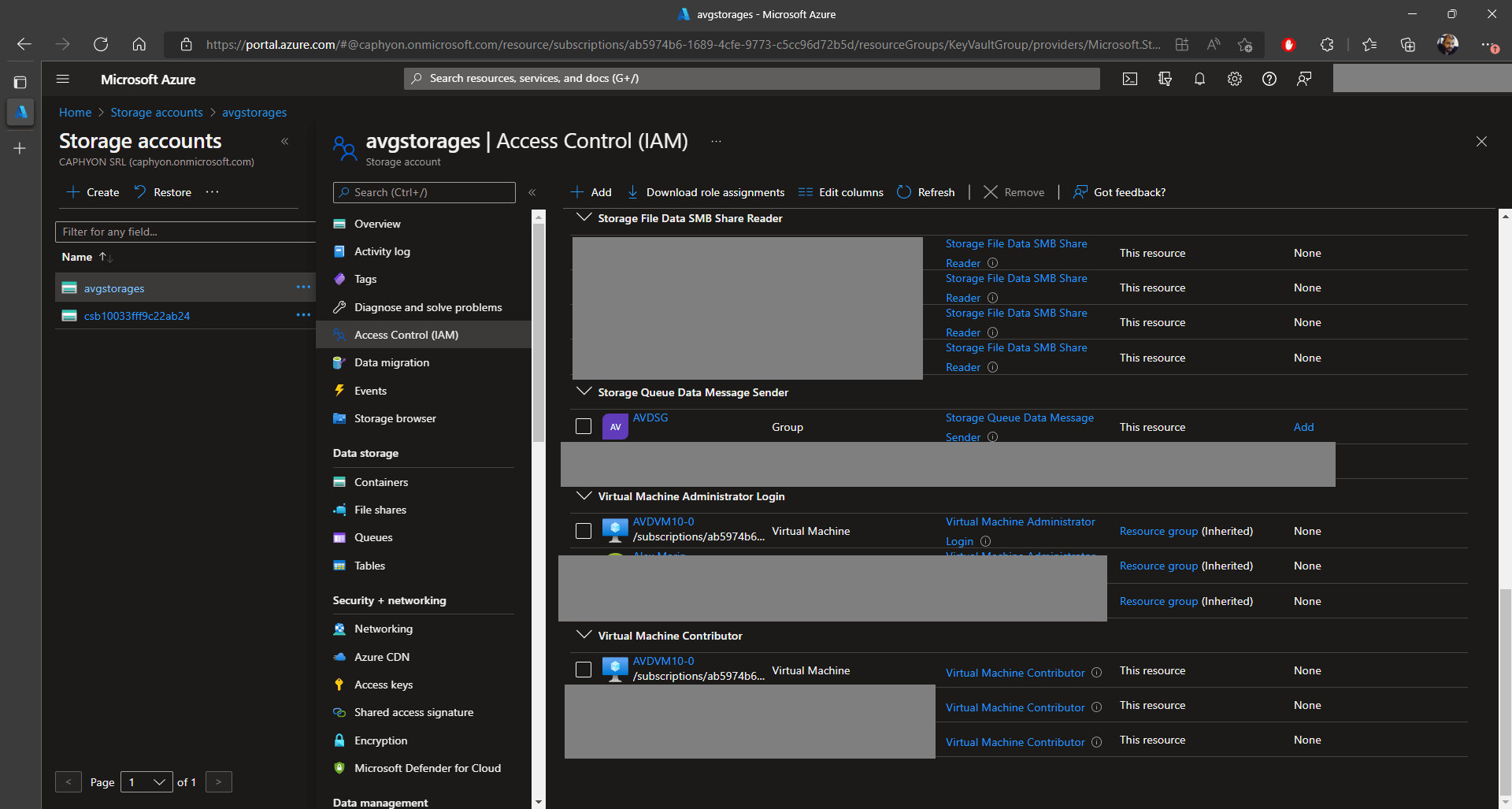Open the browser profile avatar
Viewport: 1512px width, 809px height.
(1447, 45)
